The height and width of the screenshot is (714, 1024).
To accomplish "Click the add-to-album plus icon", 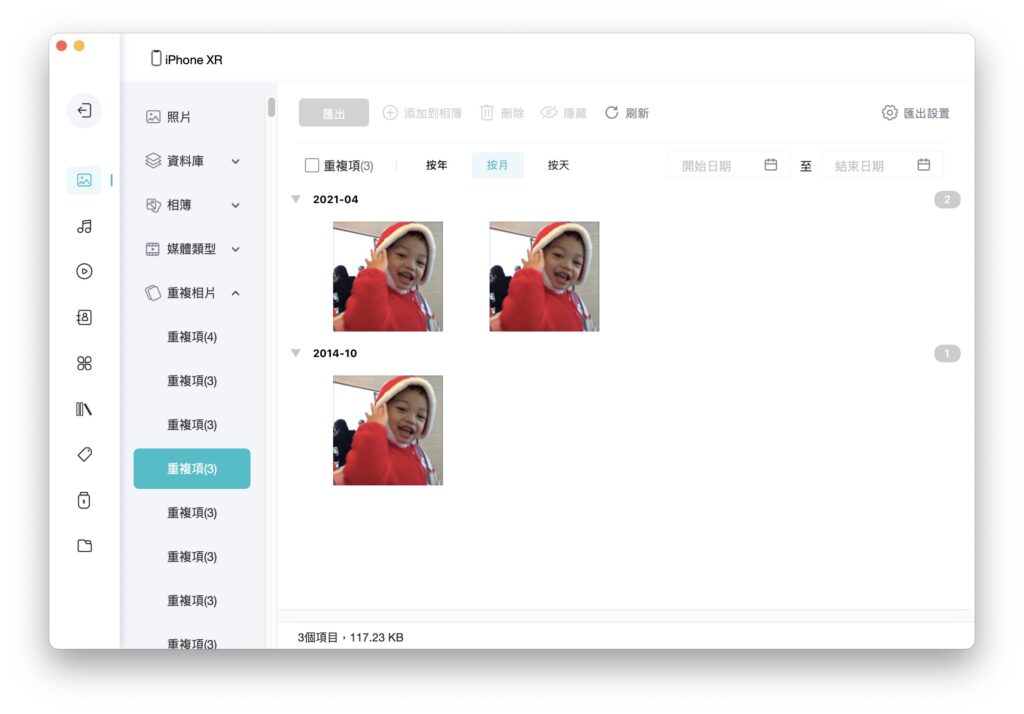I will 390,113.
